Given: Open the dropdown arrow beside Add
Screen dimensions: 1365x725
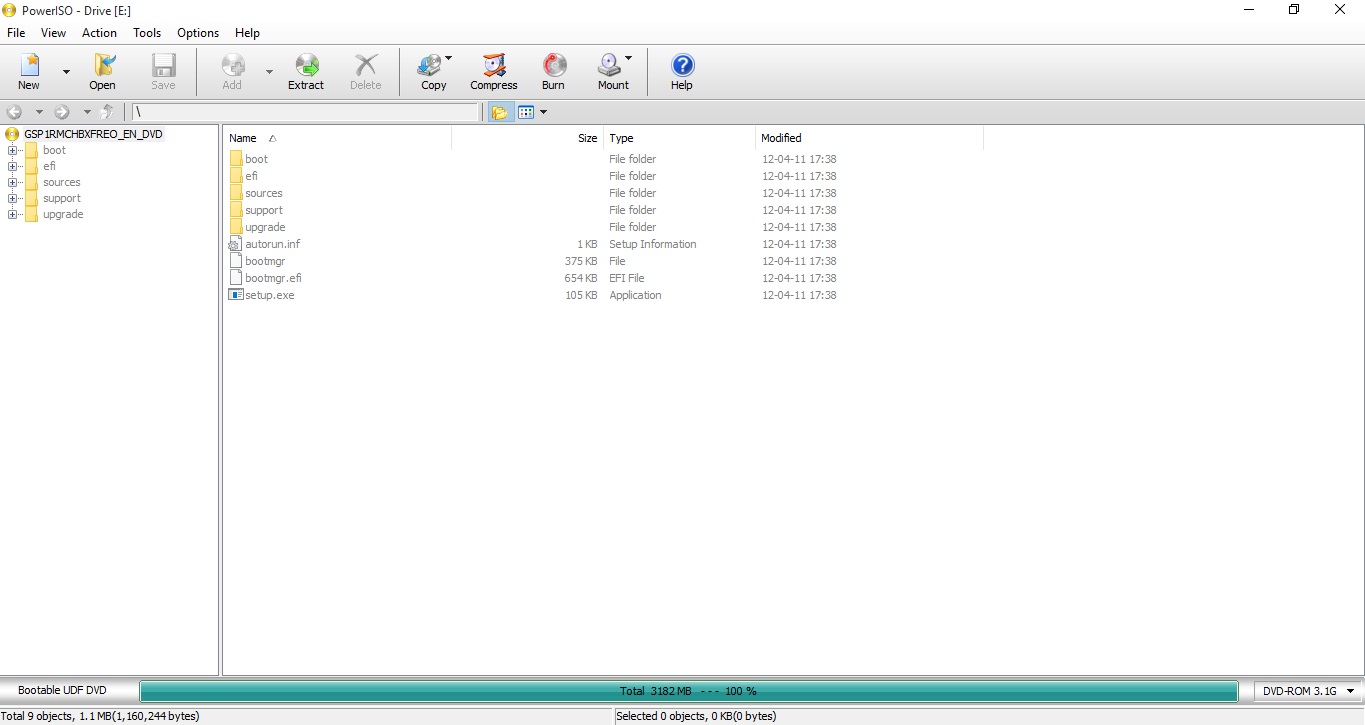Looking at the screenshot, I should (x=269, y=72).
